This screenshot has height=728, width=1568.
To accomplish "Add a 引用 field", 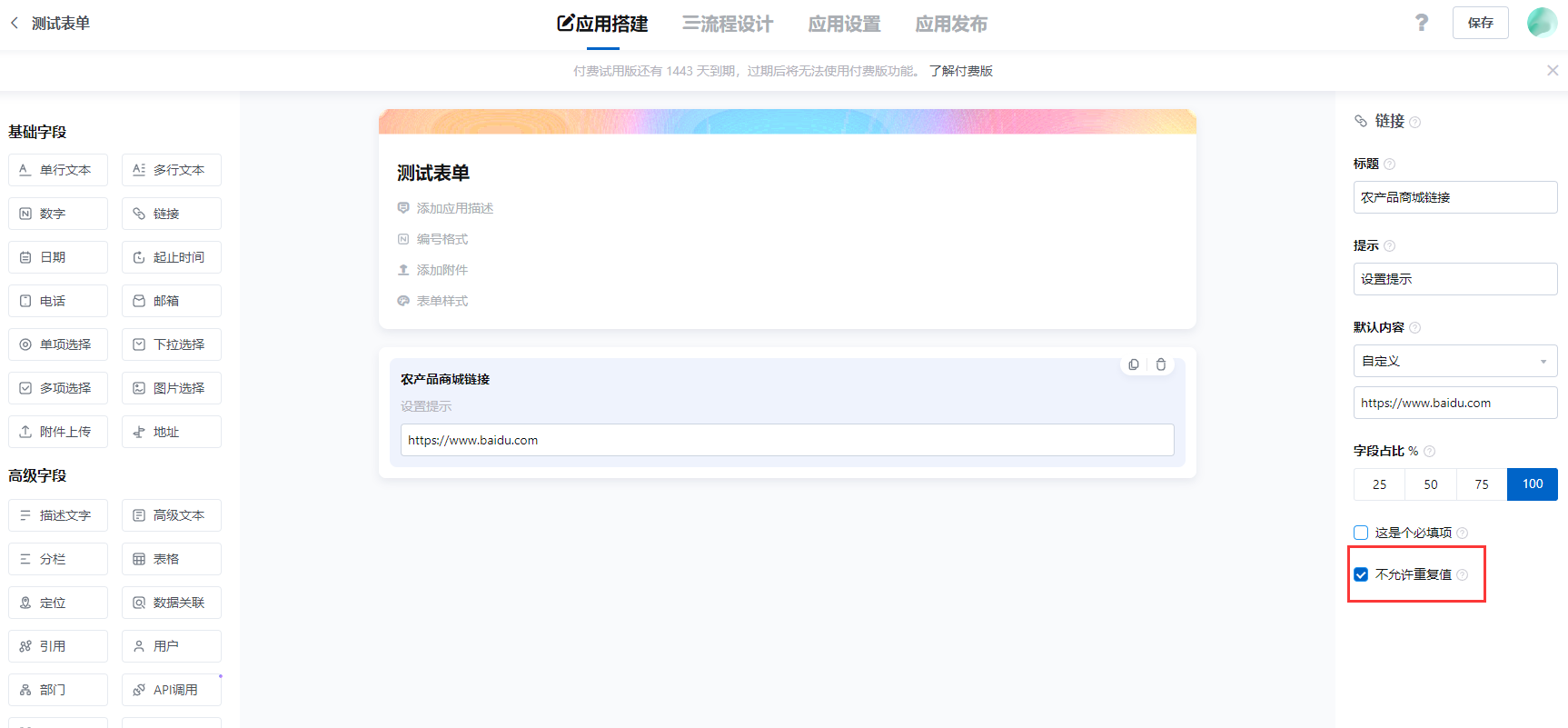I will tap(58, 646).
